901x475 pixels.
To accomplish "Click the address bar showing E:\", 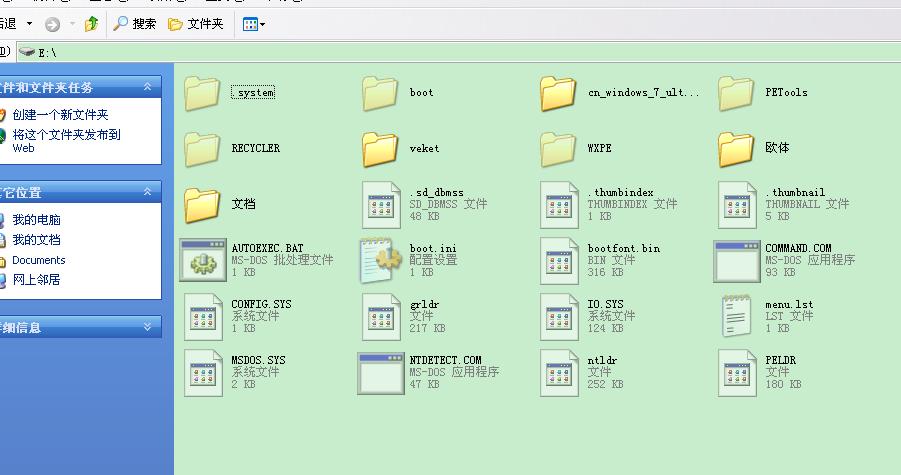I will tap(459, 52).
